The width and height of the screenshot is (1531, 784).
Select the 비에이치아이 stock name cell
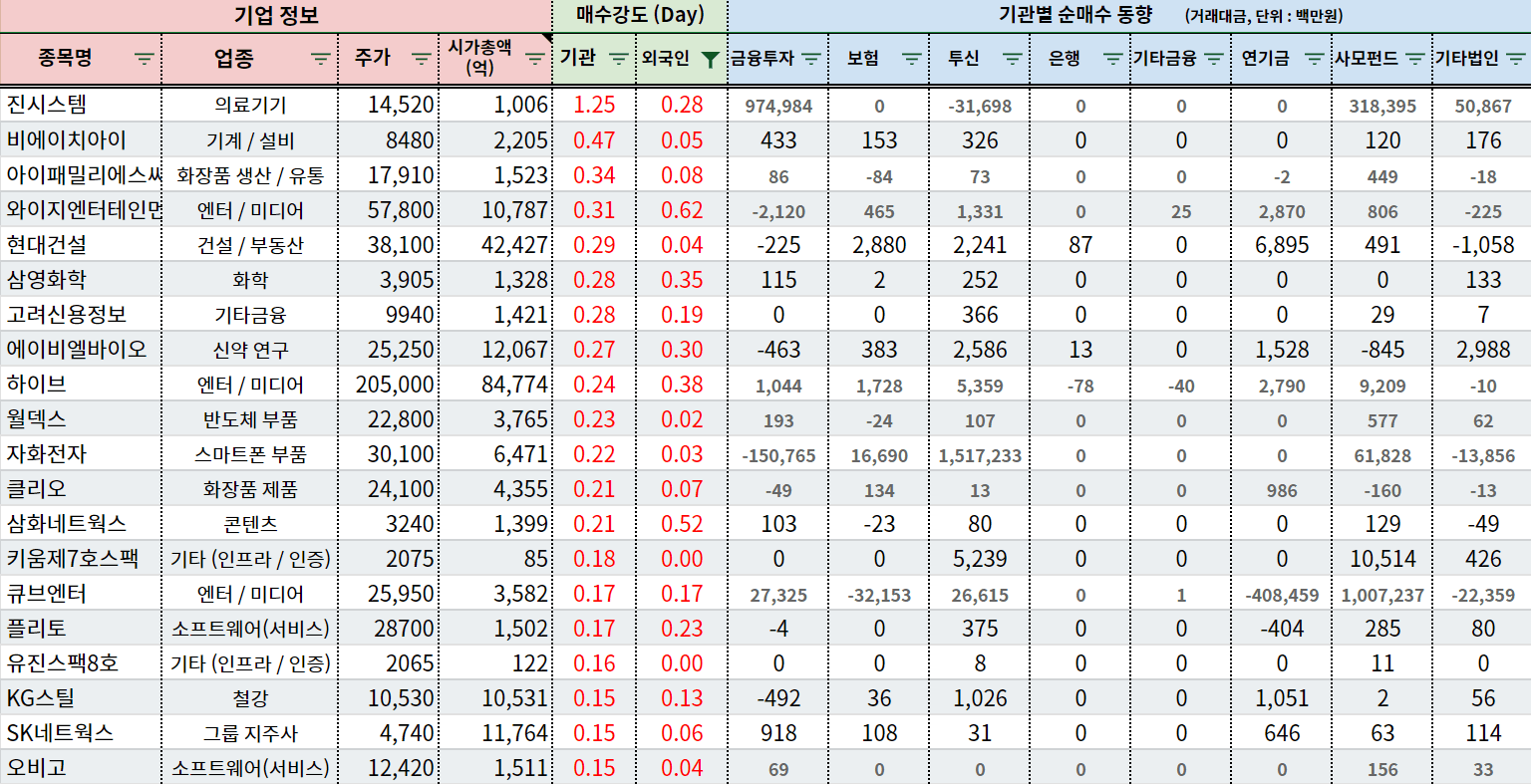click(x=80, y=139)
